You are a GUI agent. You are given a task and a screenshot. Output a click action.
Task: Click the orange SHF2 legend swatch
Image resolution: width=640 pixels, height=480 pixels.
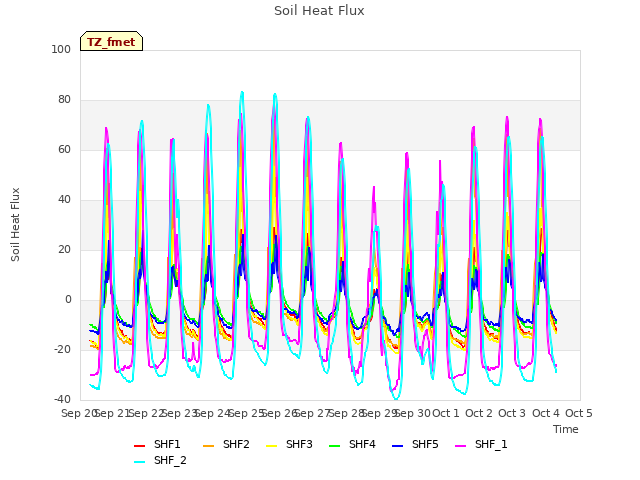[x=209, y=446]
